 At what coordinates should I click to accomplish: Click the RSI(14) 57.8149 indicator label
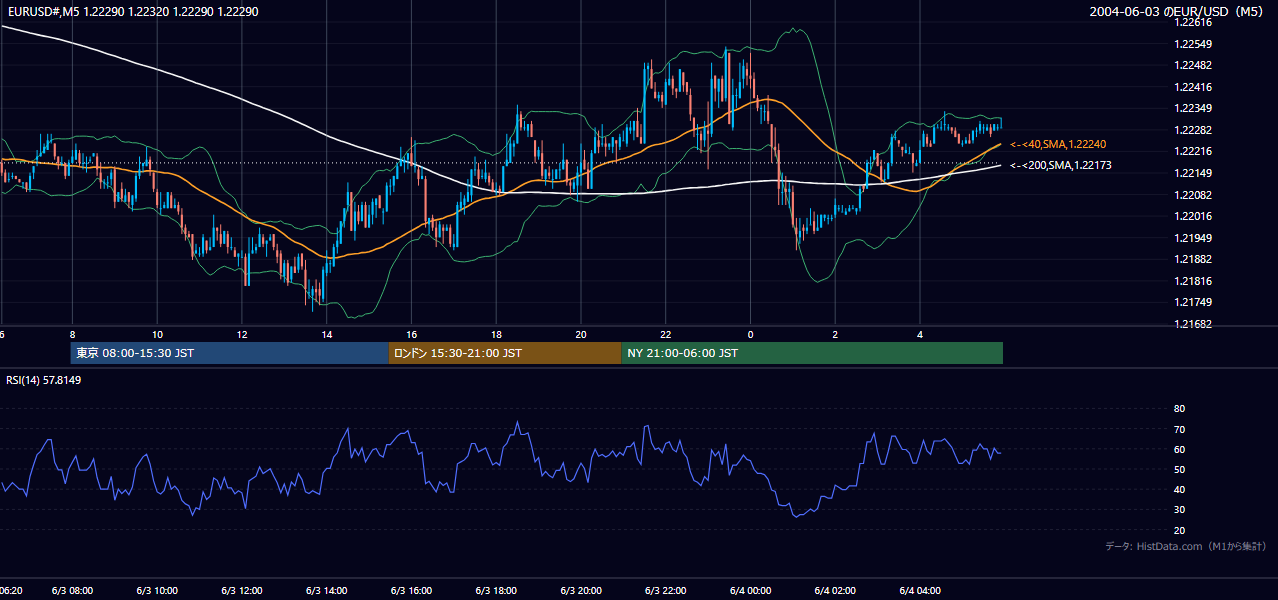pyautogui.click(x=44, y=380)
